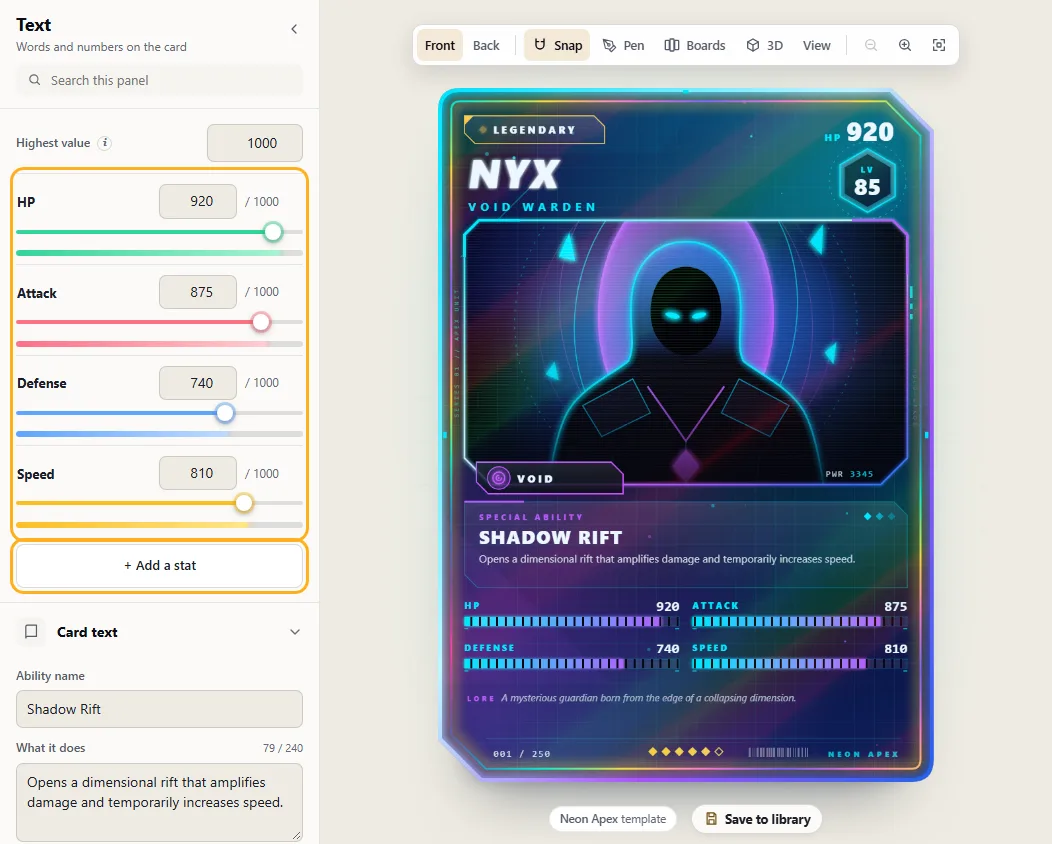Click Add a stat button

(x=160, y=566)
